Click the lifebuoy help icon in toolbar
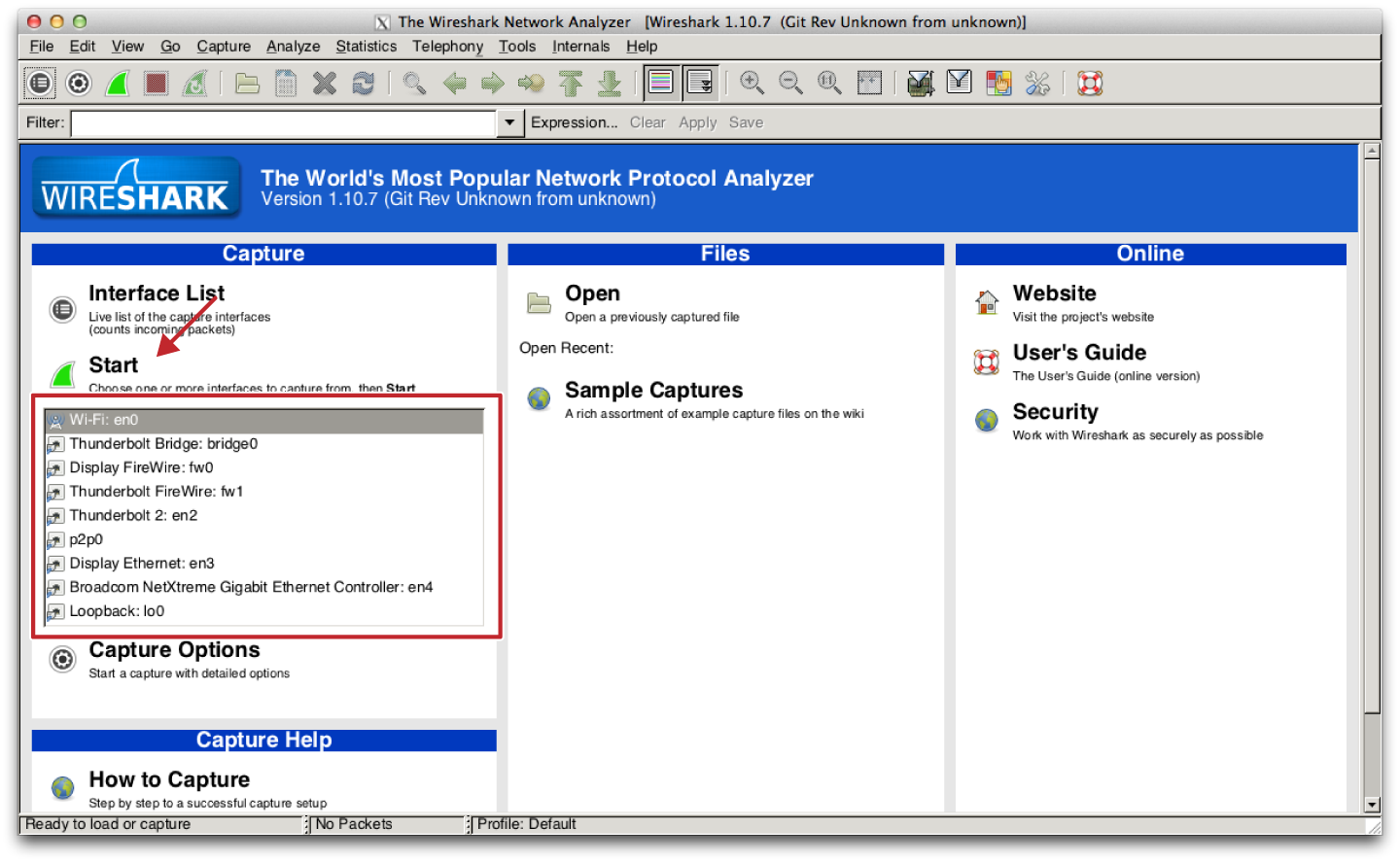The height and width of the screenshot is (862, 1400). click(1090, 84)
